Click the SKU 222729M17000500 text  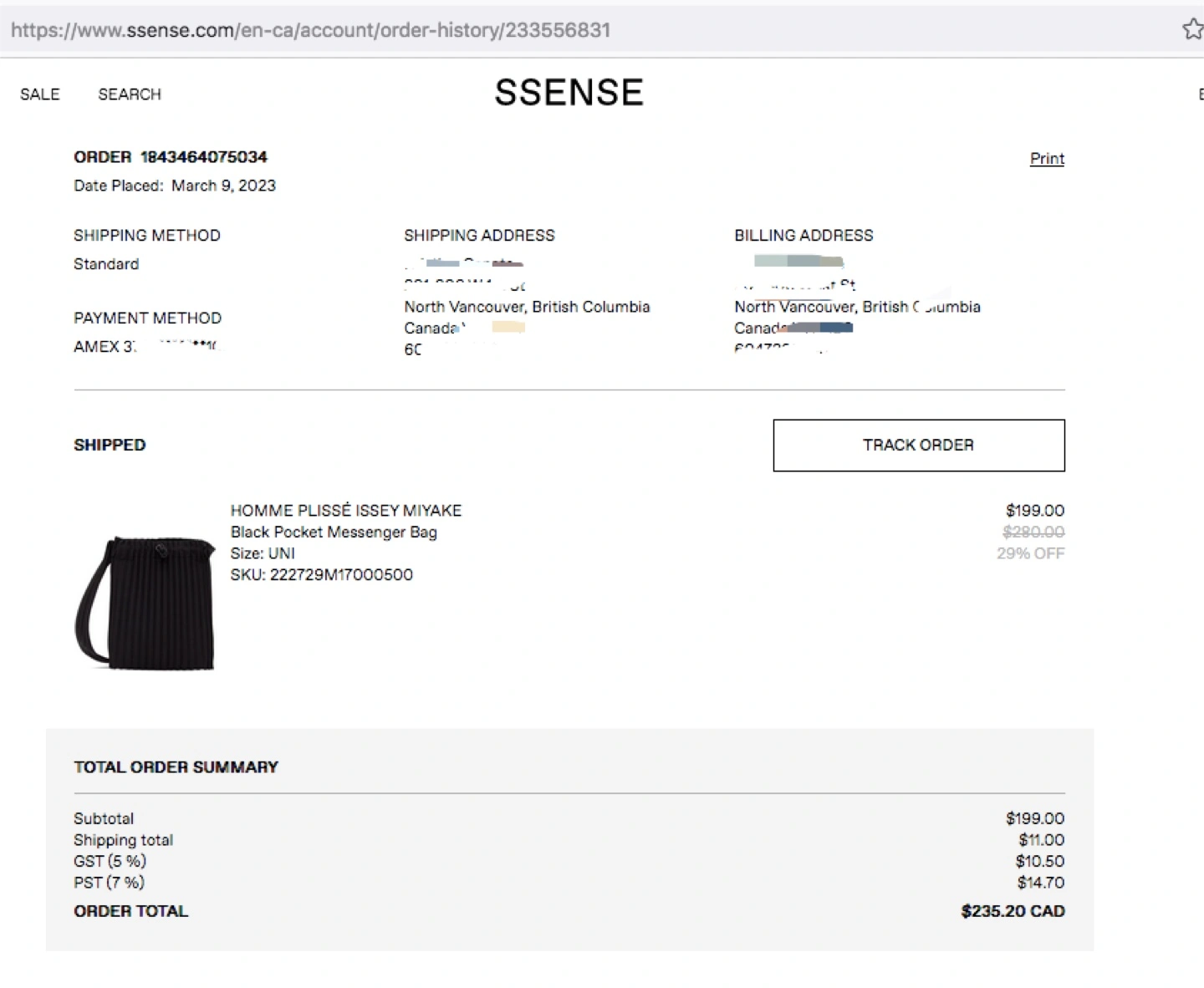(322, 575)
